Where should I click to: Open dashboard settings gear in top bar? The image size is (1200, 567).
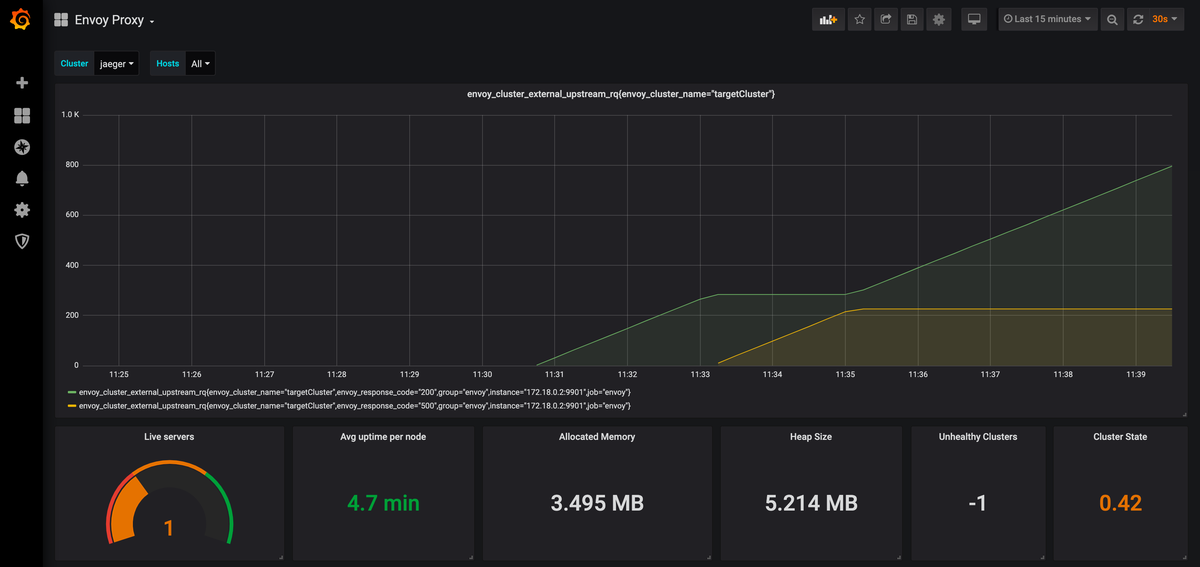click(x=938, y=19)
